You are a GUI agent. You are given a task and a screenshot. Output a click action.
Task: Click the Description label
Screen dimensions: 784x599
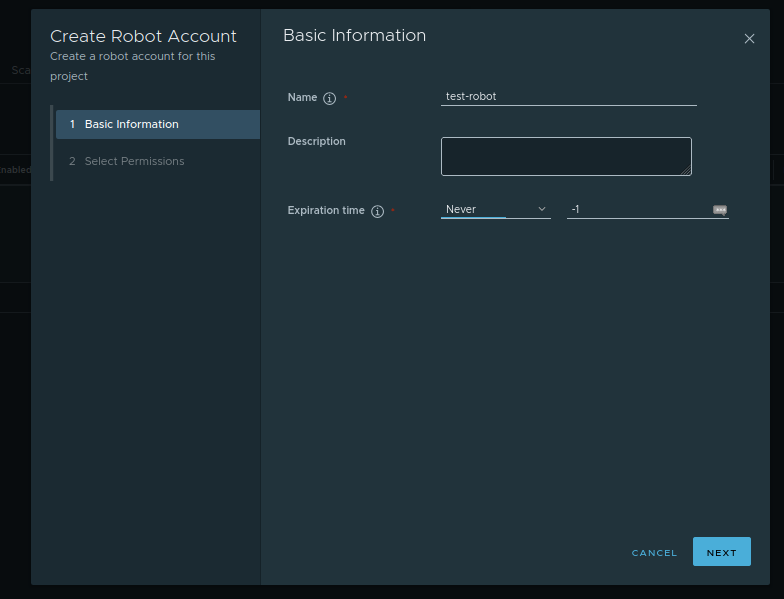click(316, 142)
